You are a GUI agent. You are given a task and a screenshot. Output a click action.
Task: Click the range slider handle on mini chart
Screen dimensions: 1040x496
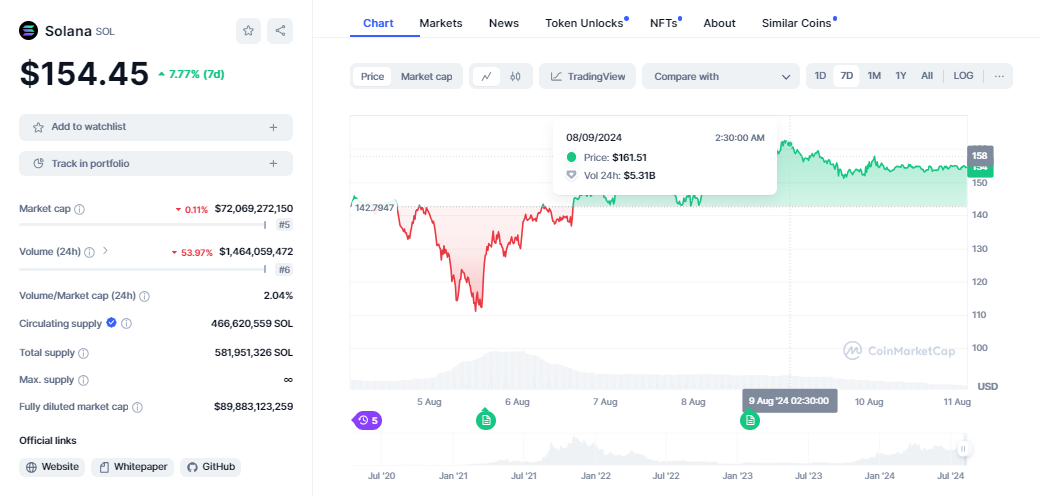click(x=962, y=449)
